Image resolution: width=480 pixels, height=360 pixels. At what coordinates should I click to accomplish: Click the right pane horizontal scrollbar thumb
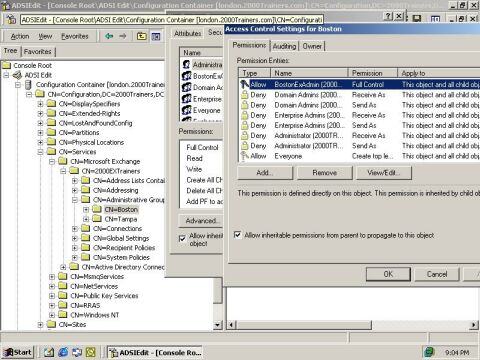305,324
